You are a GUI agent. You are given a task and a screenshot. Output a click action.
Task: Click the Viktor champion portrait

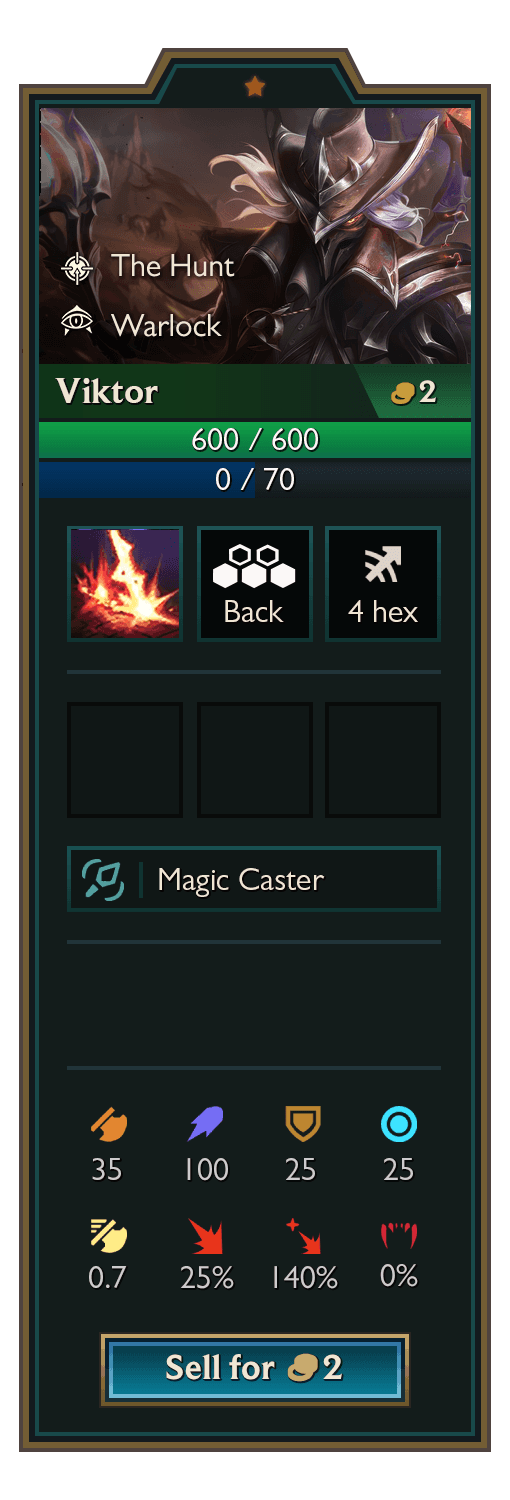point(255,236)
